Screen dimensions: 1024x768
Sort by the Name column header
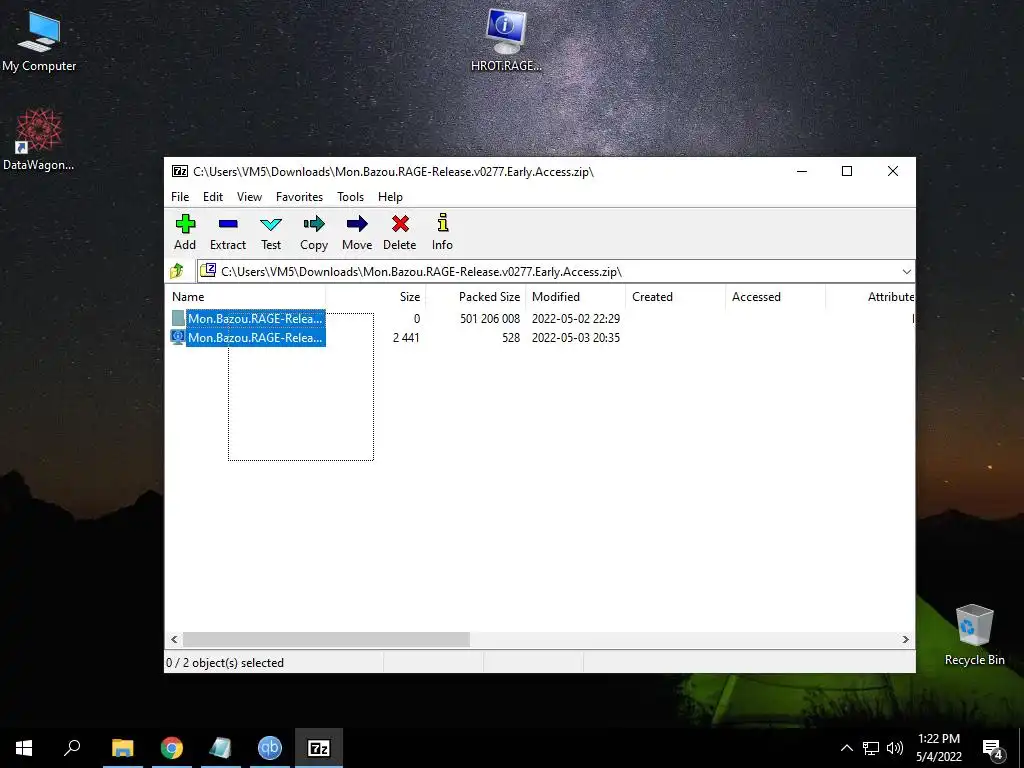coord(246,296)
